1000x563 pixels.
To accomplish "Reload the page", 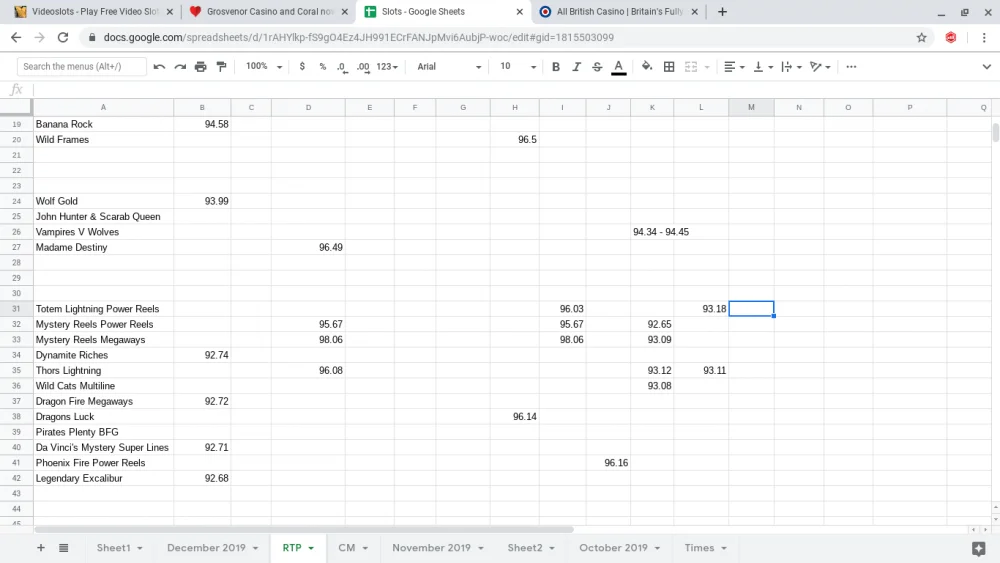I will [x=62, y=38].
